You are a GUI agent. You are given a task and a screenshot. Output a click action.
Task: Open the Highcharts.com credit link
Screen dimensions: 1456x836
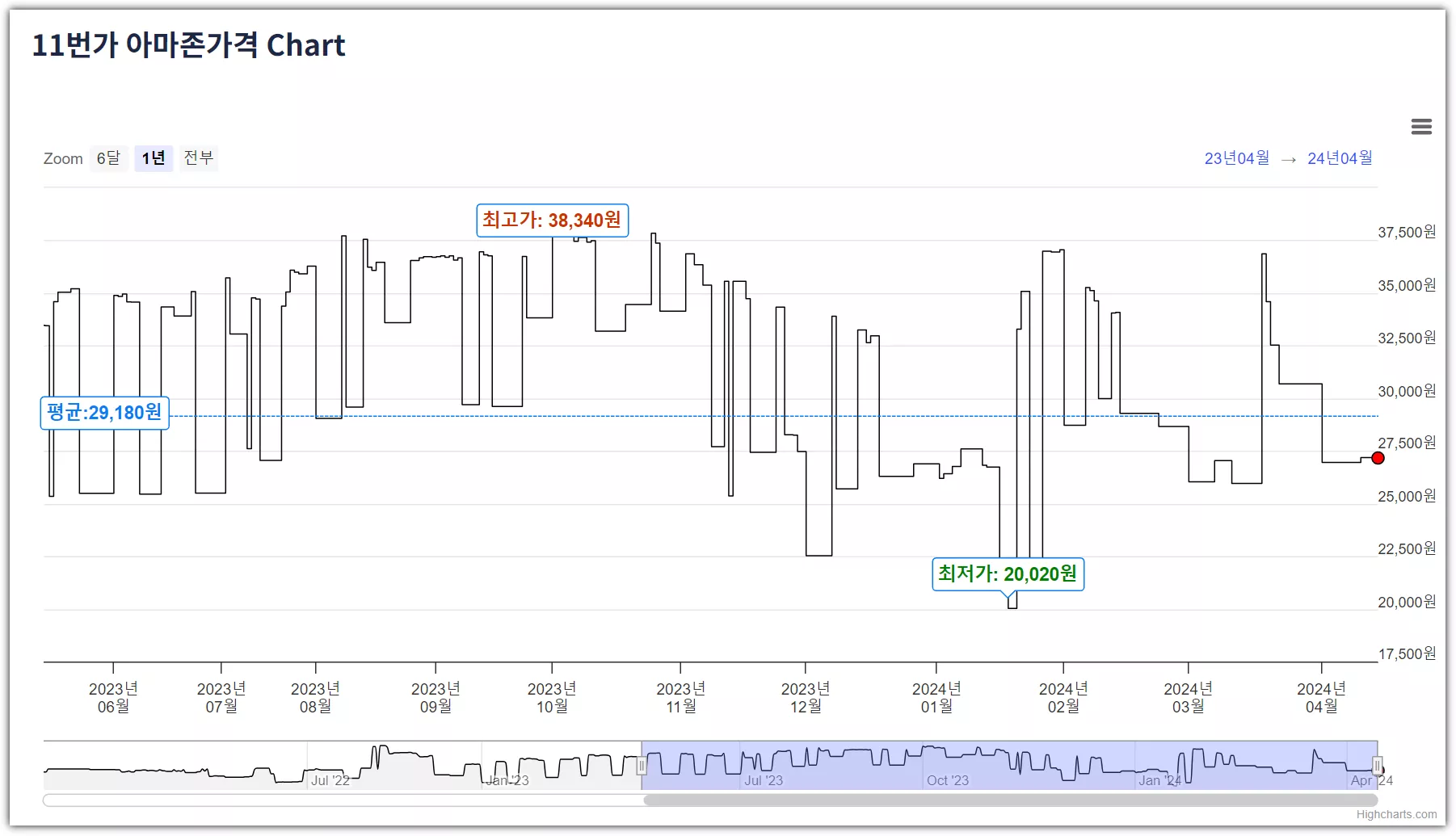tap(1396, 814)
